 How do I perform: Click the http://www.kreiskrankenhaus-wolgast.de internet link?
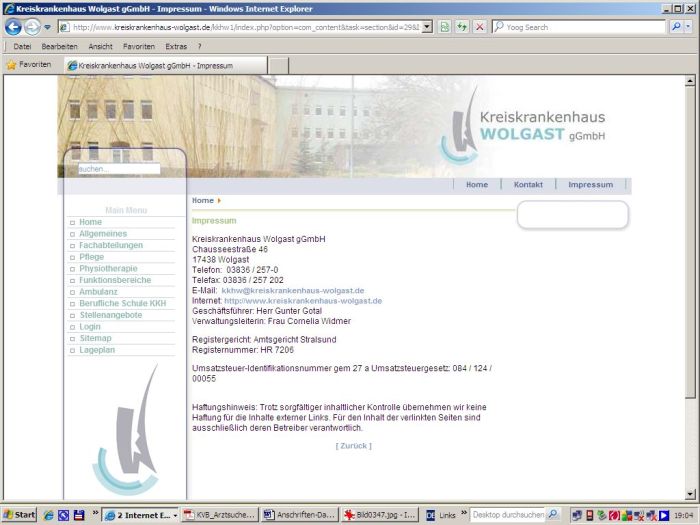[x=303, y=301]
